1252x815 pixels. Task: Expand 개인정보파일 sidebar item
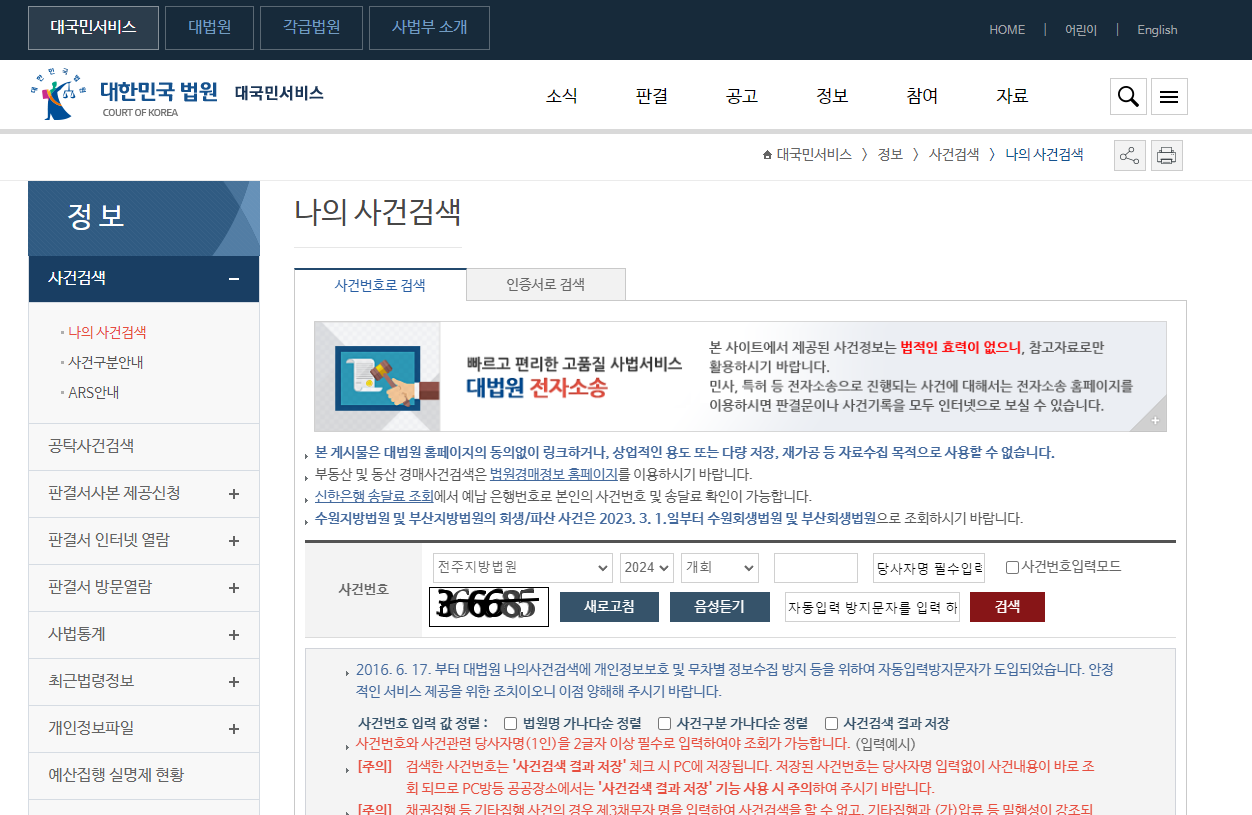click(234, 729)
